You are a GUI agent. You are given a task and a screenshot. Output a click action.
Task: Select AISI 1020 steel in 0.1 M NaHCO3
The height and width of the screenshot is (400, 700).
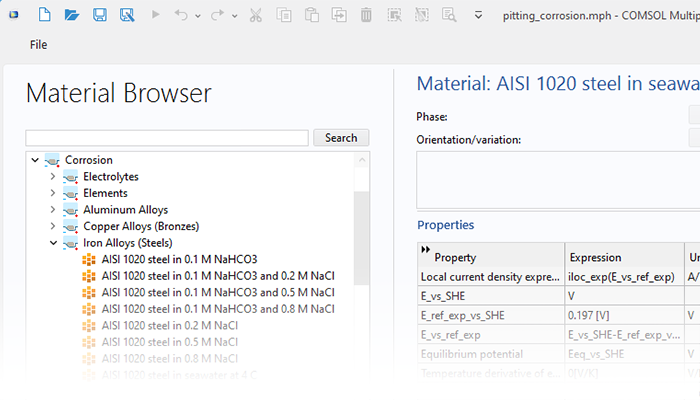tap(179, 260)
